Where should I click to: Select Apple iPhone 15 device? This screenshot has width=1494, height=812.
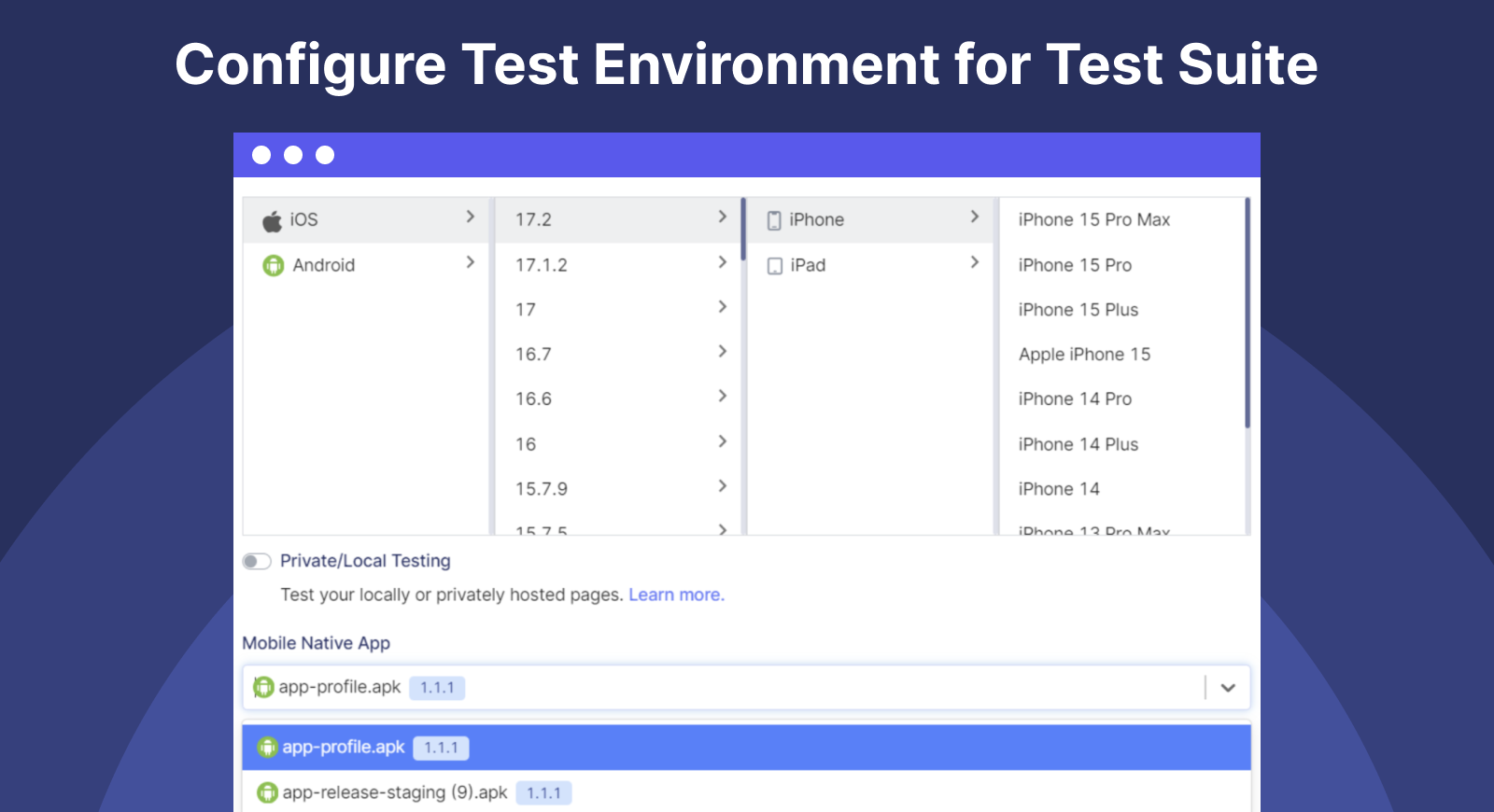(x=1084, y=355)
